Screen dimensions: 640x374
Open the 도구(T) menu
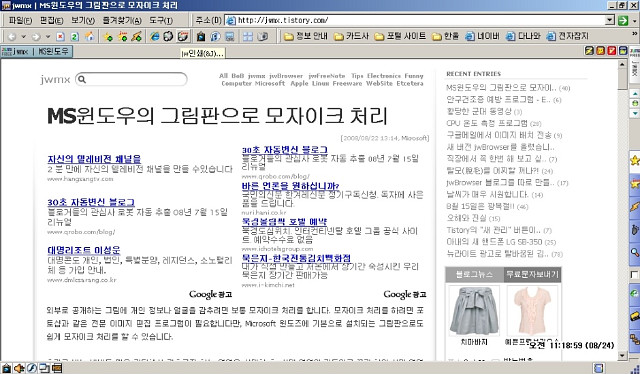(x=161, y=20)
